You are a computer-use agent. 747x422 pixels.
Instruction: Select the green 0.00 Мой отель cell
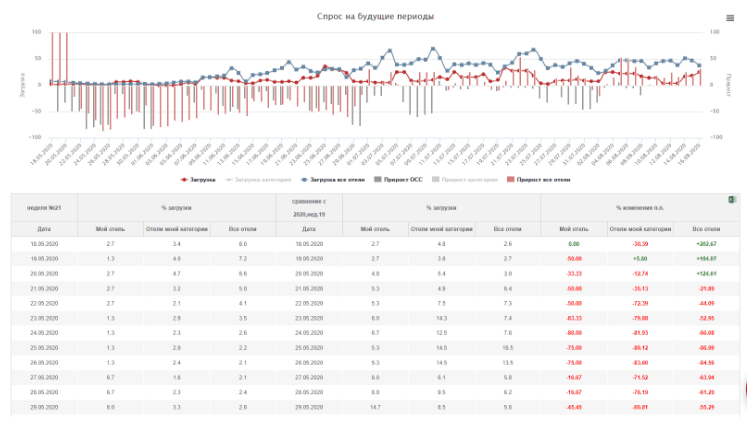574,243
